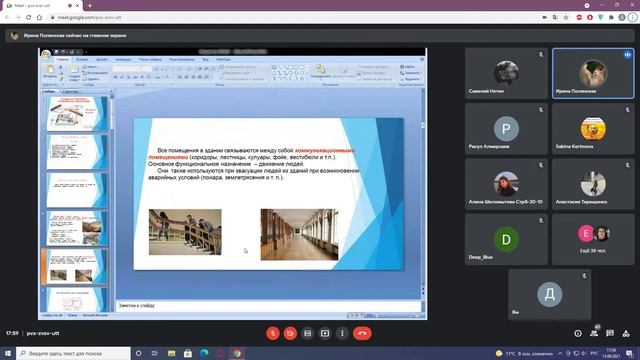Bookmark page with the star icon
Screen dimensions: 640x360
566,18
